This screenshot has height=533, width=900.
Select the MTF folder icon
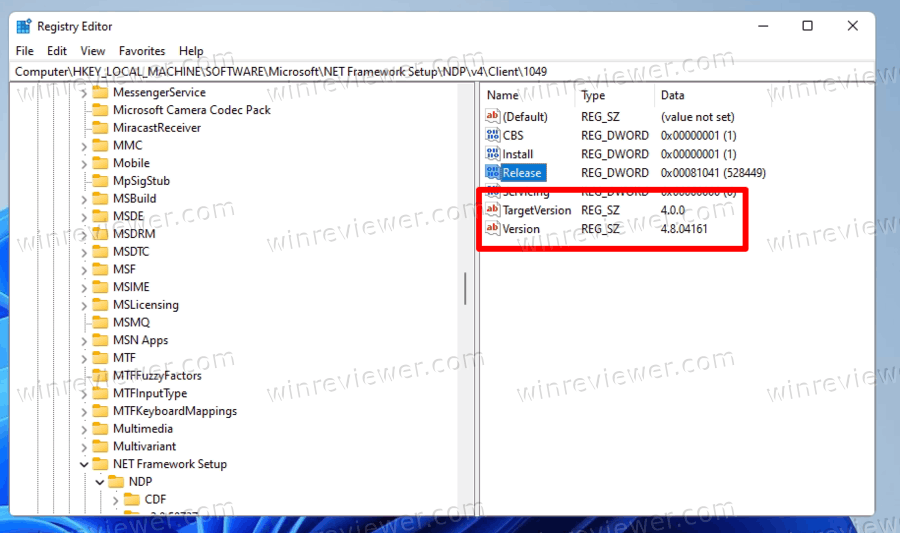click(x=100, y=357)
